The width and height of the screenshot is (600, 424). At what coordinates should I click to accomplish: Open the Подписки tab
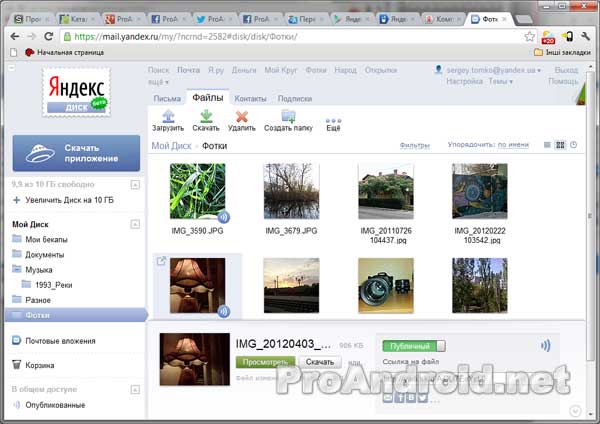(x=295, y=98)
